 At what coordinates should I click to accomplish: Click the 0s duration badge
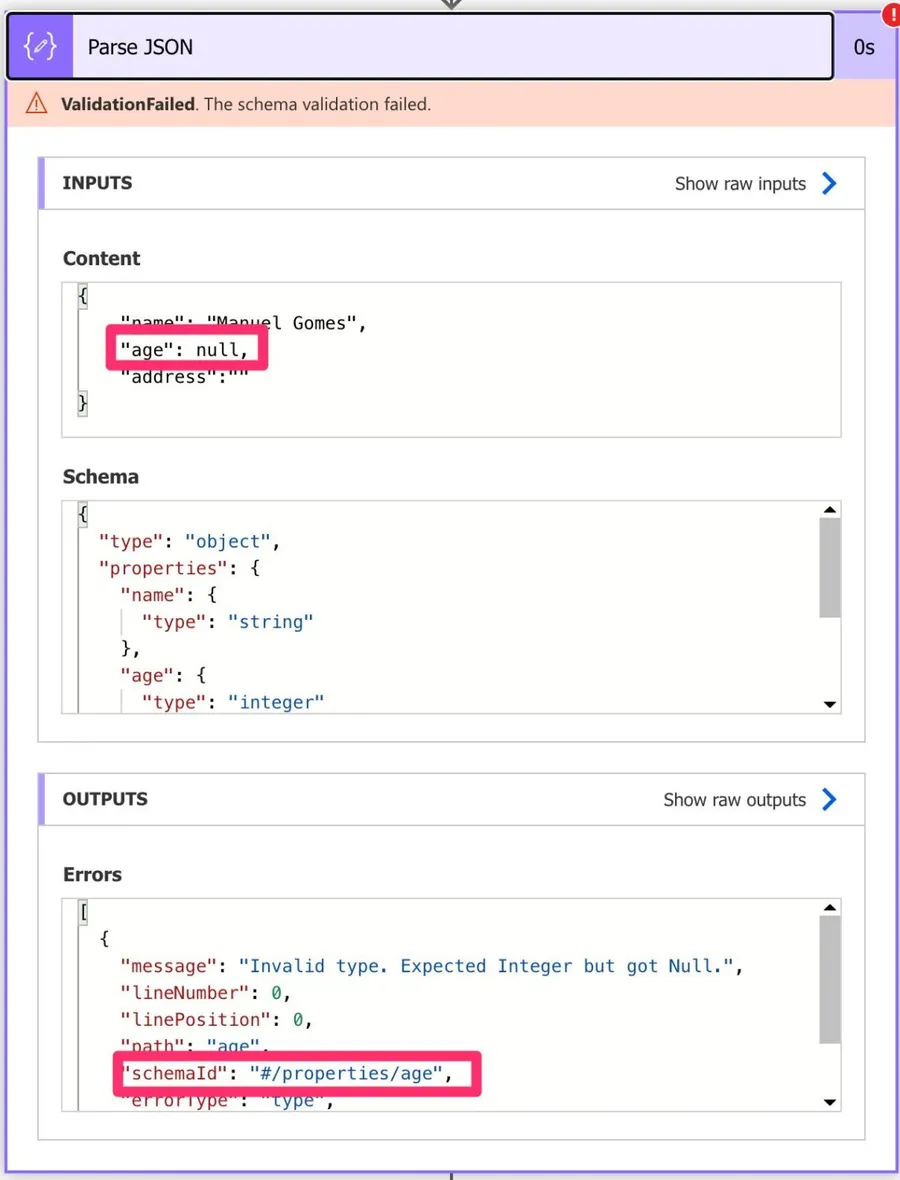click(864, 47)
